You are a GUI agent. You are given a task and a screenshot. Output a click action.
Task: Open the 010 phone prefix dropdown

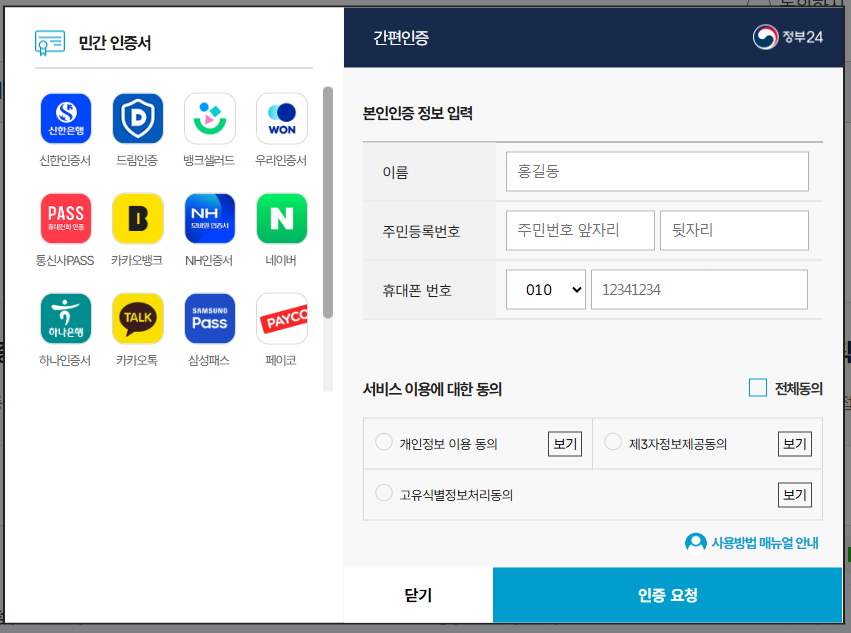click(546, 289)
